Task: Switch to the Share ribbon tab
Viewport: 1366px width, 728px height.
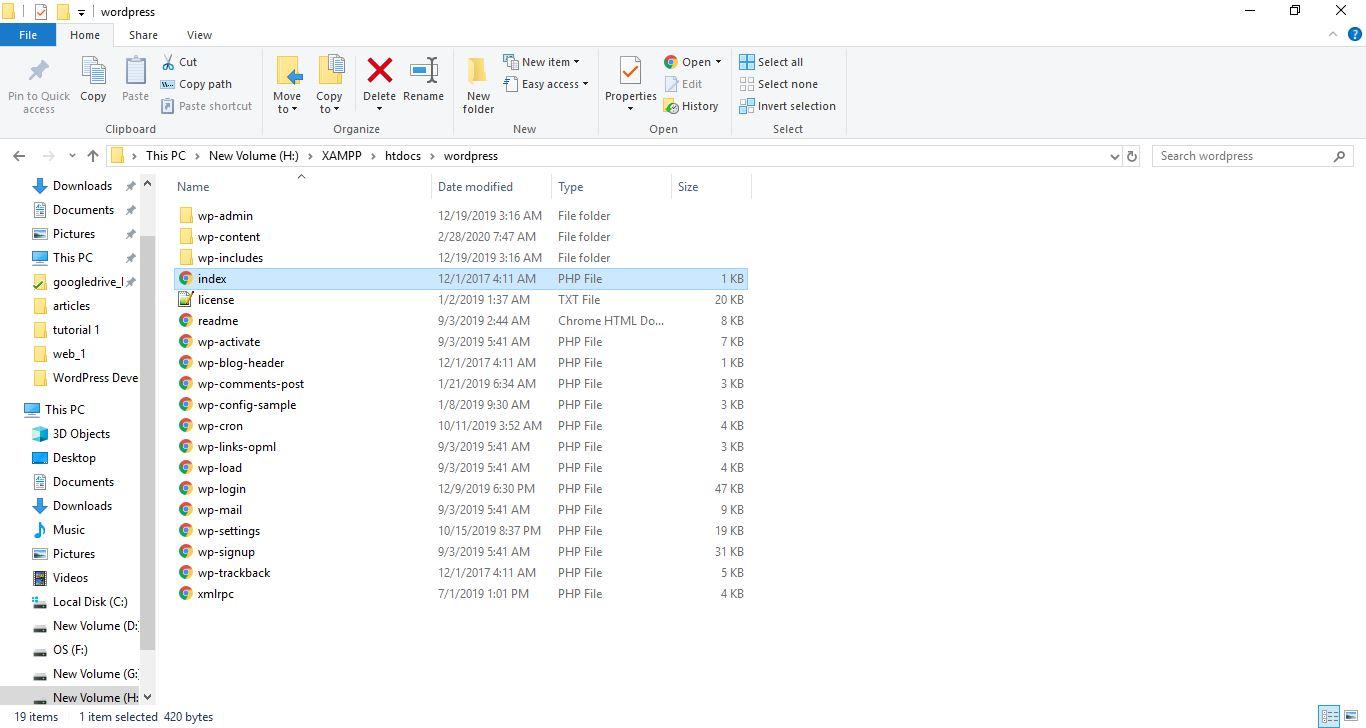Action: coord(143,35)
